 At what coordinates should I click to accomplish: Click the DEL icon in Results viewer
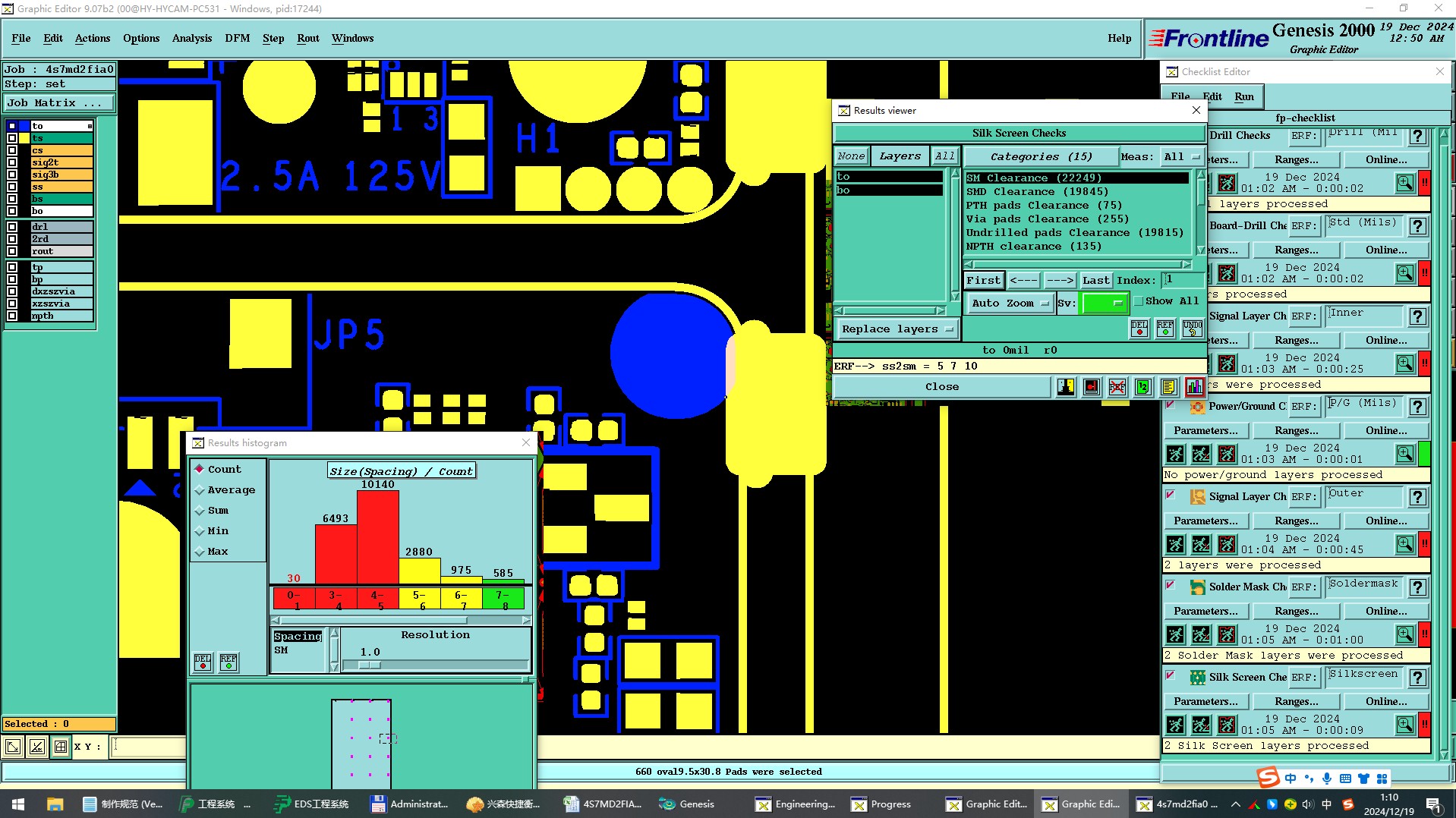tap(1139, 328)
